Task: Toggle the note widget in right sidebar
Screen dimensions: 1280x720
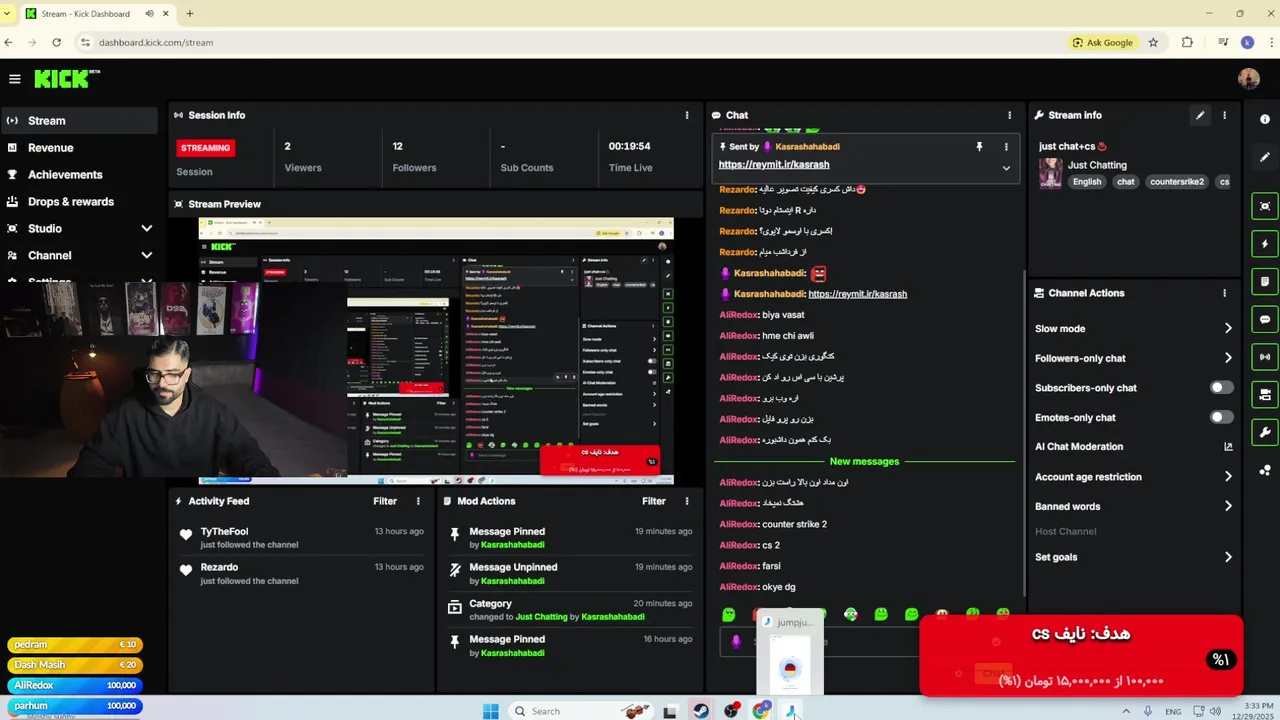Action: [x=1265, y=282]
